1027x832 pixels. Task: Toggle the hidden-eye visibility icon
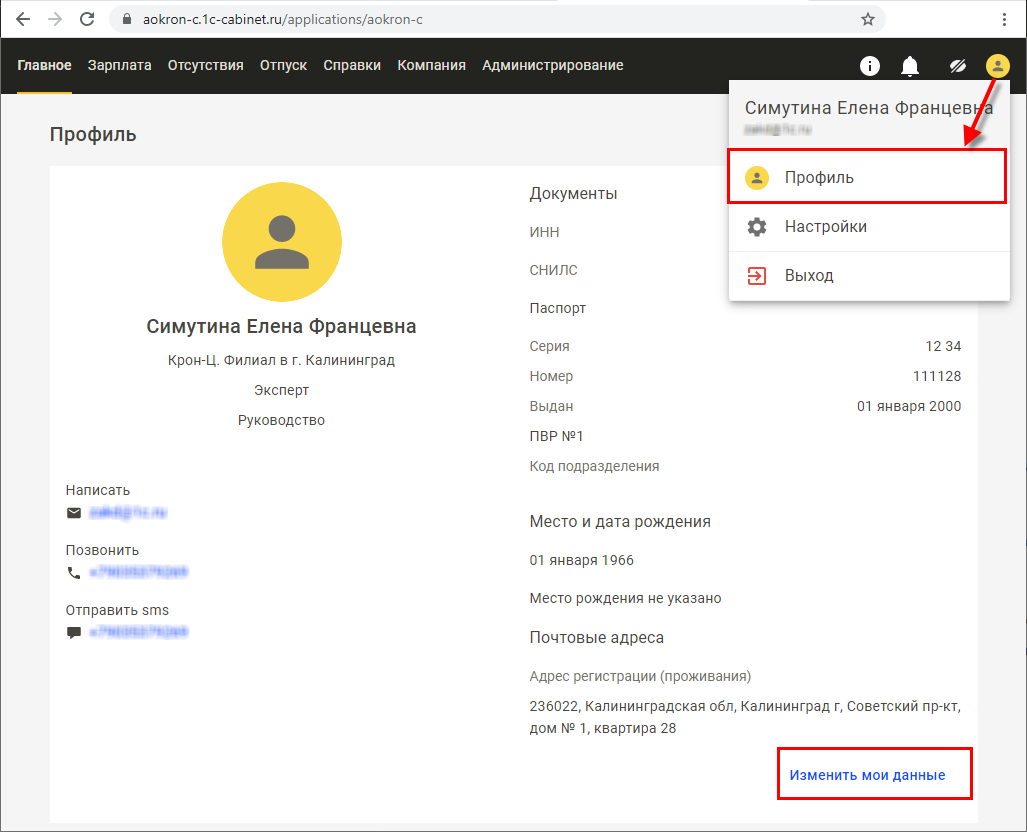click(957, 66)
